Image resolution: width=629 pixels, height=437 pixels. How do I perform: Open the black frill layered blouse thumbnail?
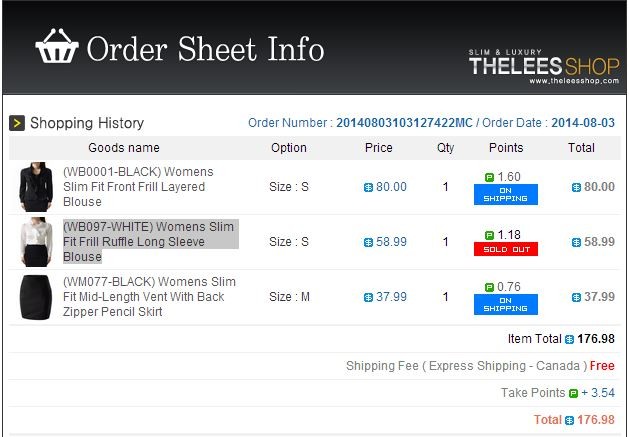36,187
